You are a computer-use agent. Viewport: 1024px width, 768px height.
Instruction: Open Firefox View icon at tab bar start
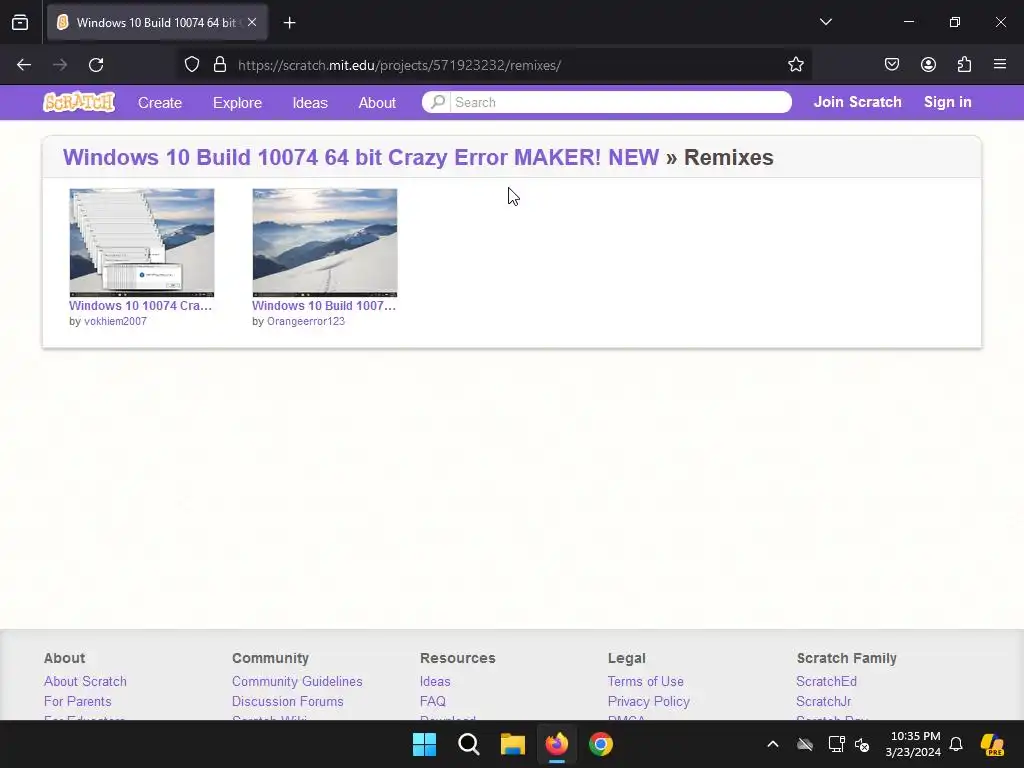[x=20, y=22]
